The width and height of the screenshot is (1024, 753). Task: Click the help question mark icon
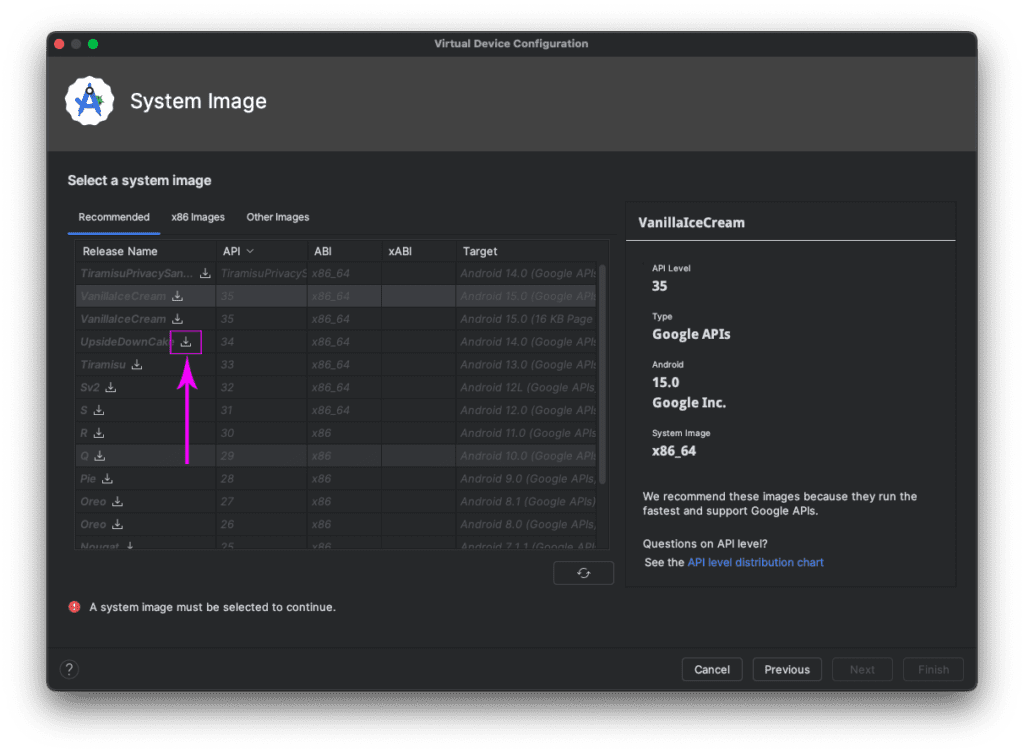69,669
